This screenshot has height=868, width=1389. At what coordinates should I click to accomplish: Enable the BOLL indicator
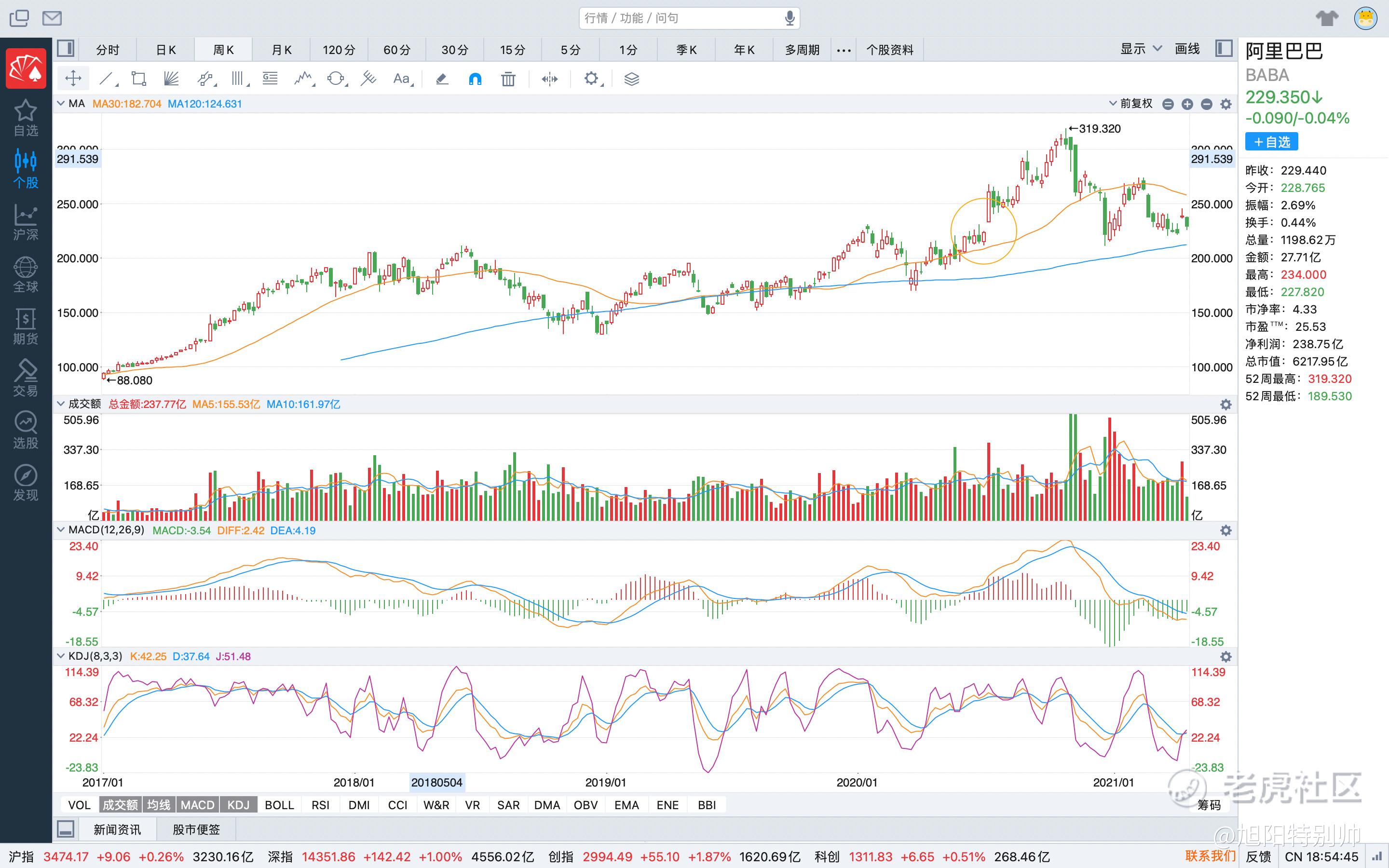tap(279, 805)
